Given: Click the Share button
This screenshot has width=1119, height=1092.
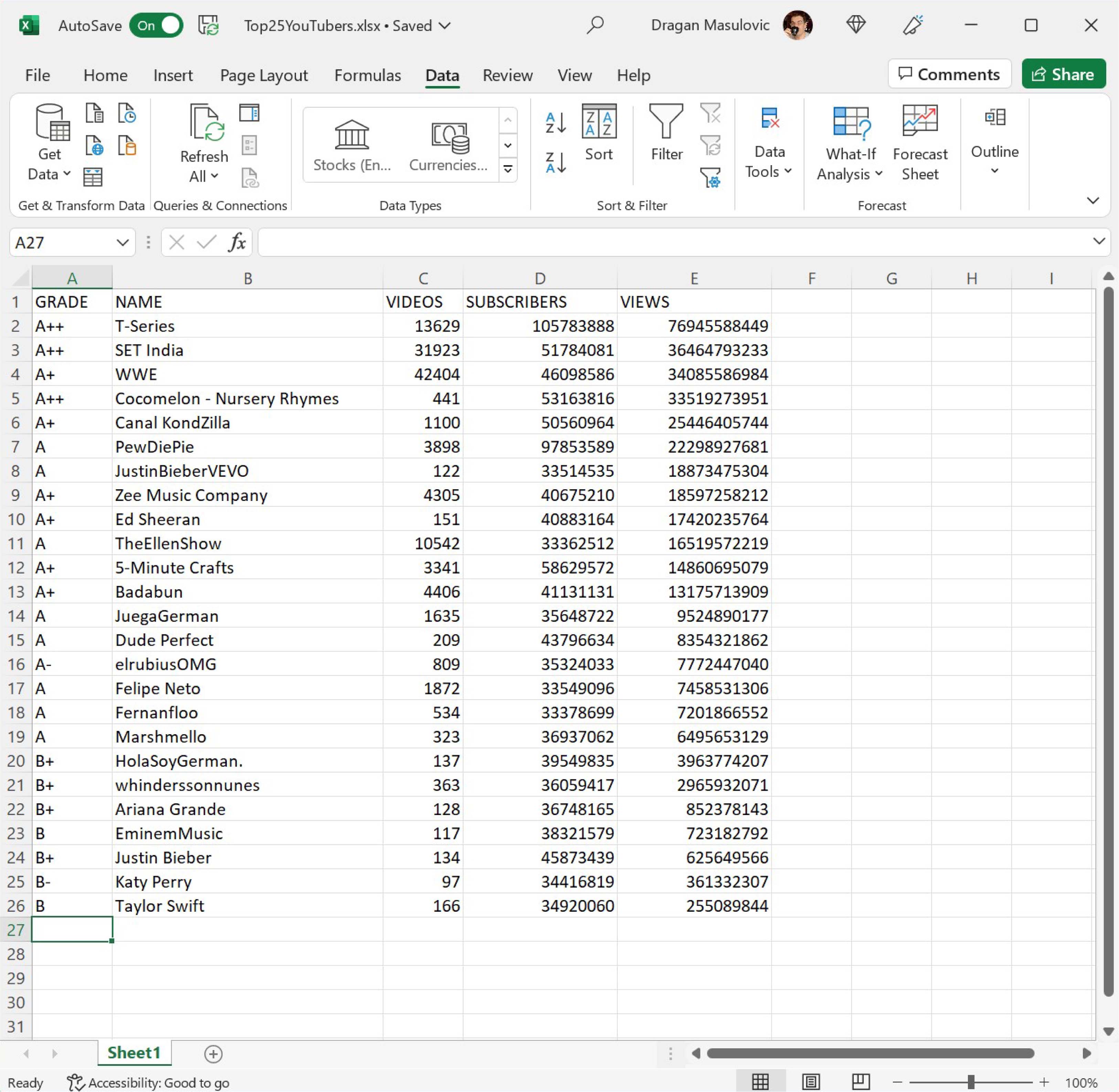Looking at the screenshot, I should tap(1063, 74).
